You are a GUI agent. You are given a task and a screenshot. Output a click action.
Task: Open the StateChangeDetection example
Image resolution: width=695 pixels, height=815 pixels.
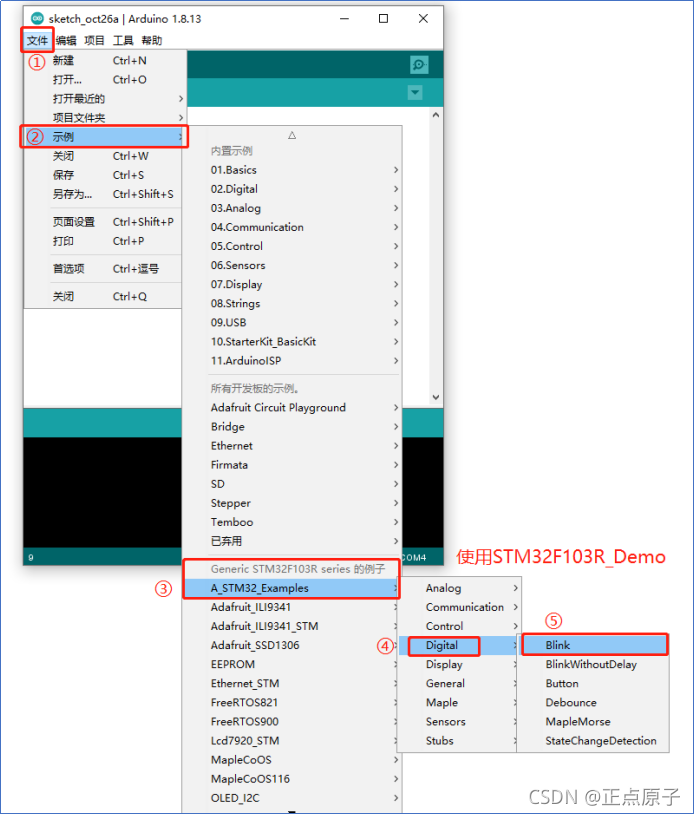tap(594, 741)
